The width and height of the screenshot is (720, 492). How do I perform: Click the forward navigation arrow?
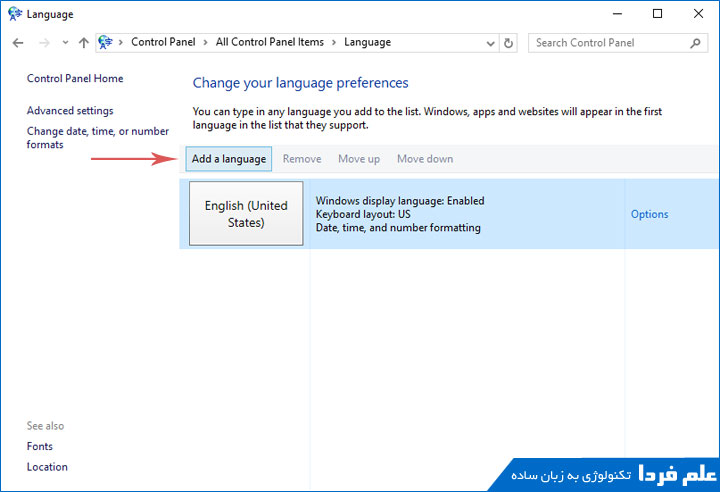(43, 43)
